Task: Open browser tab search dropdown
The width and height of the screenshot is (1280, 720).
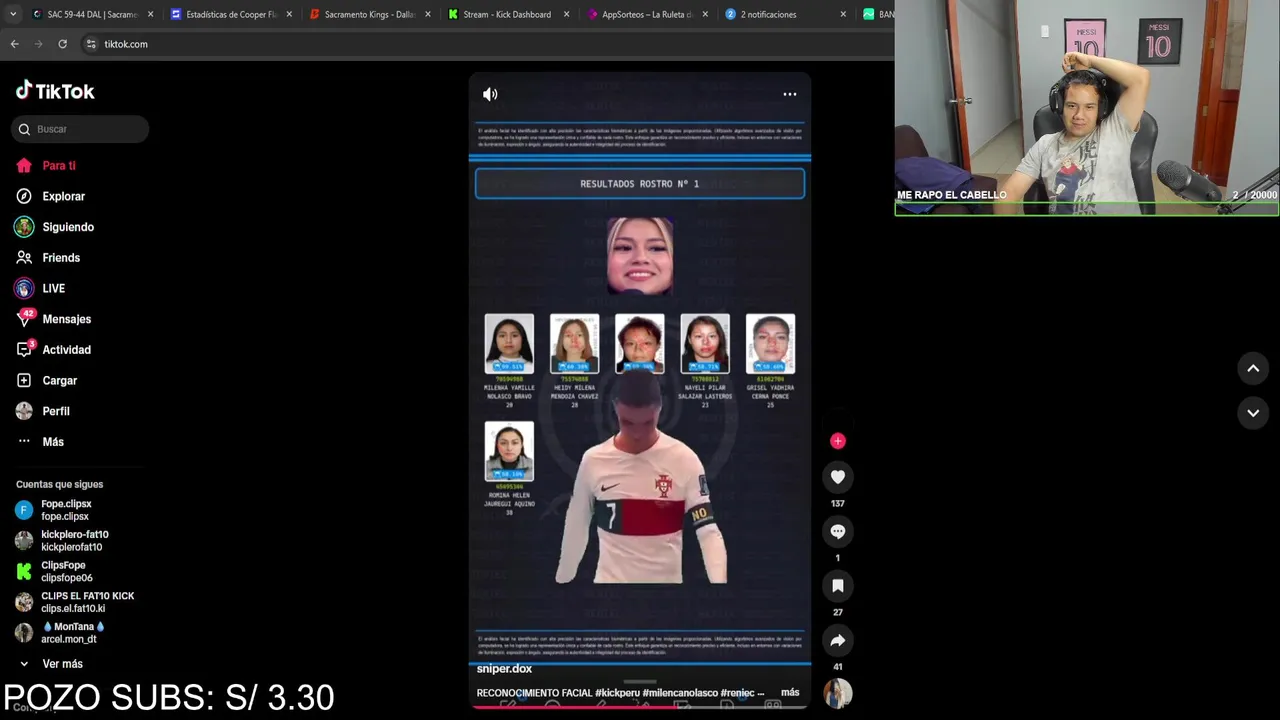Action: (13, 14)
